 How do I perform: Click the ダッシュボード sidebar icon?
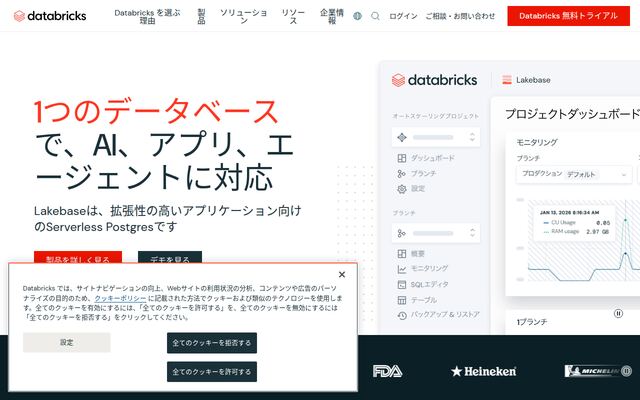[402, 158]
